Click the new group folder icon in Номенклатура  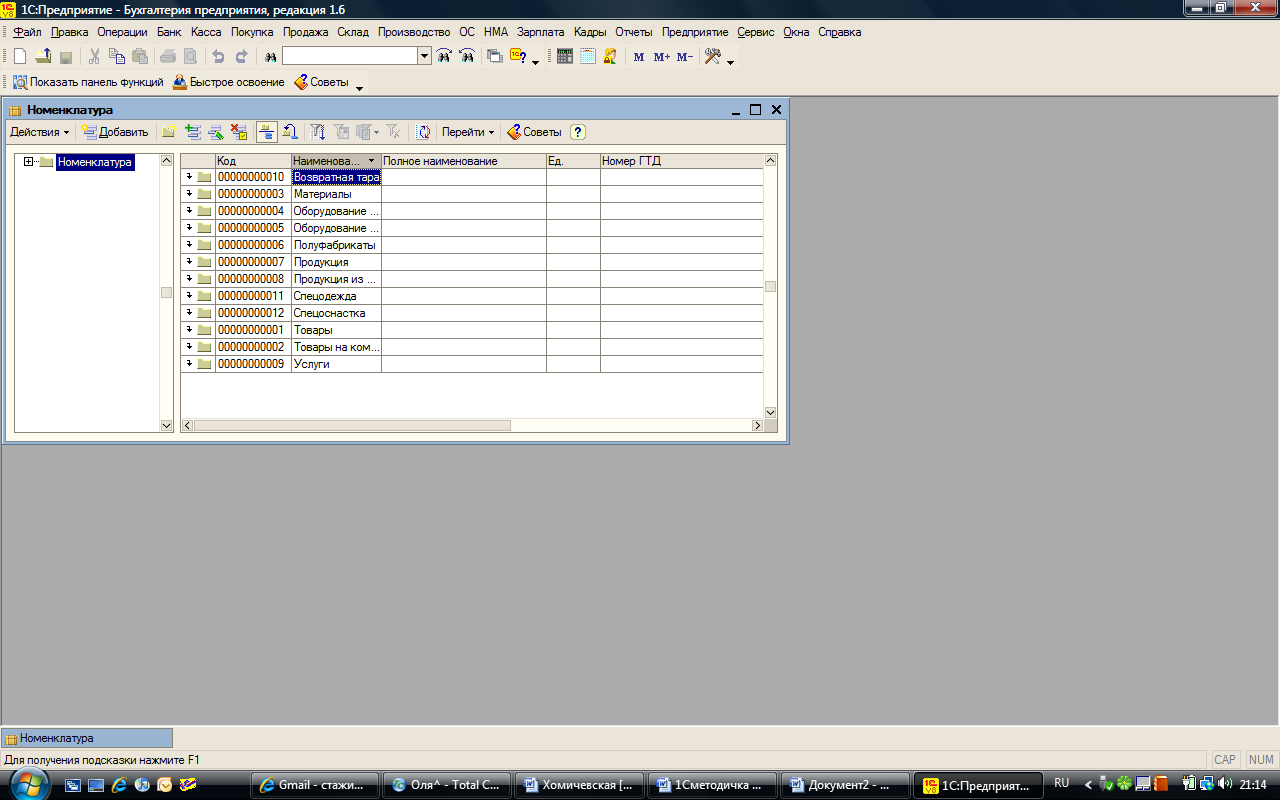click(170, 131)
